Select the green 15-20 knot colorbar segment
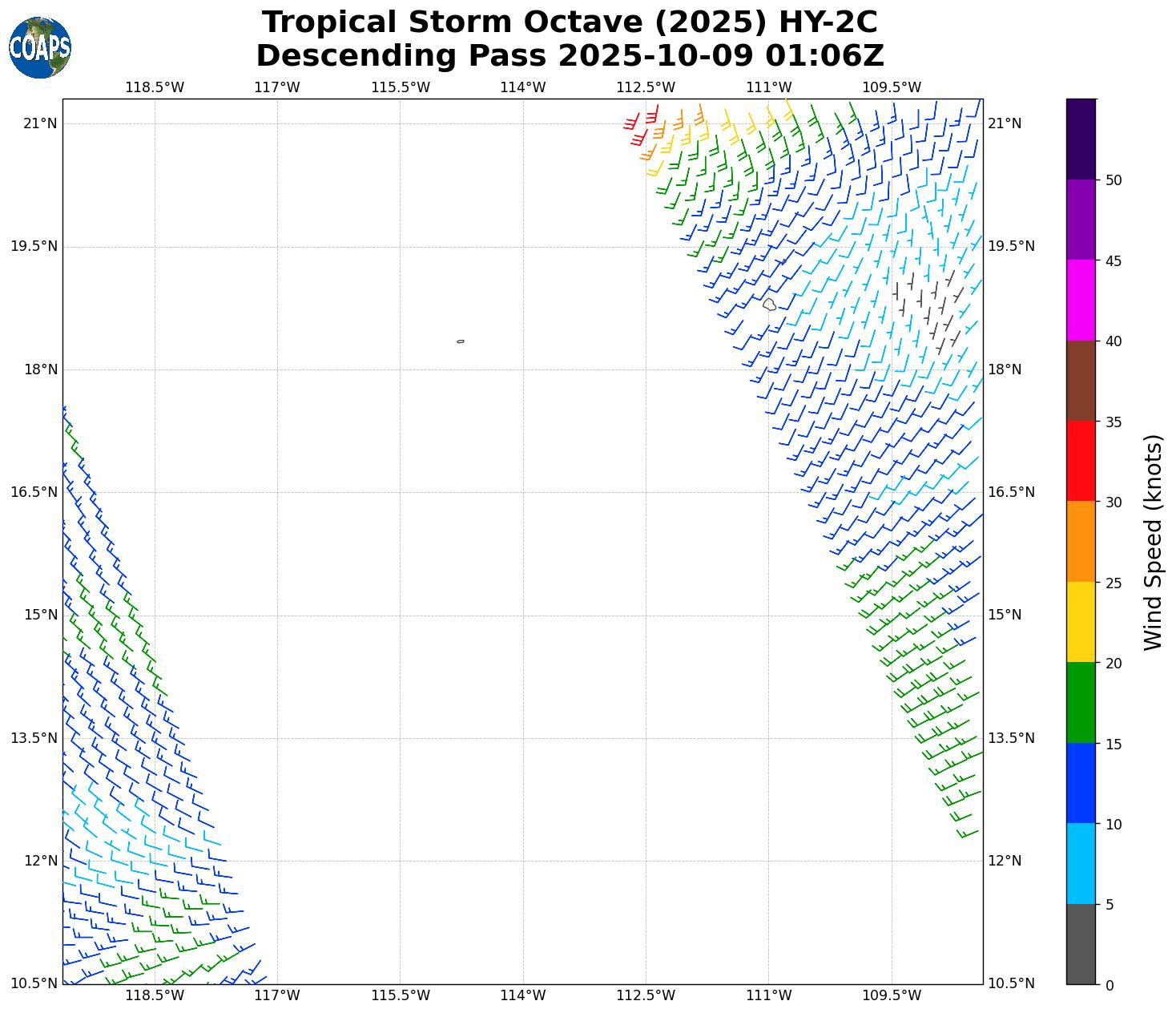This screenshot has height=1013, width=1176. (x=1081, y=703)
